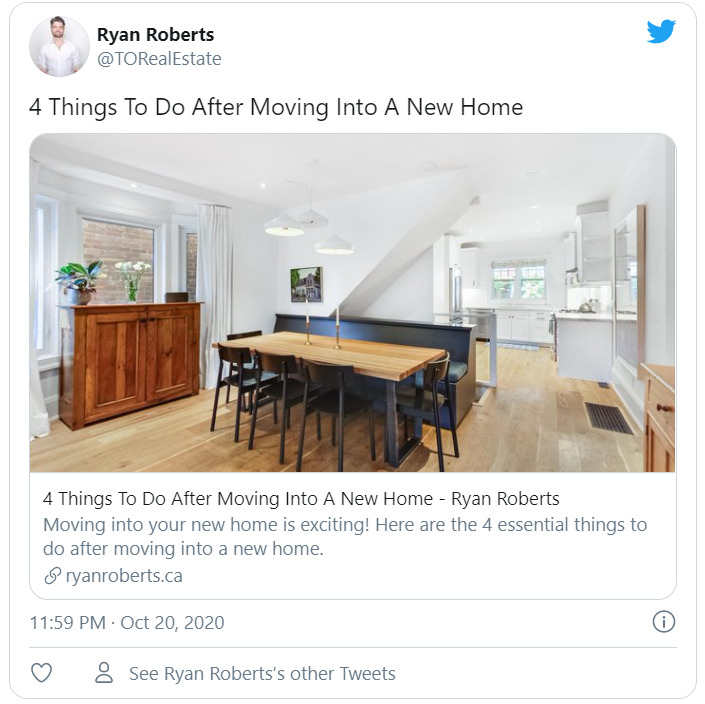705x704 pixels.
Task: Click the tweet text about new home
Action: [276, 107]
